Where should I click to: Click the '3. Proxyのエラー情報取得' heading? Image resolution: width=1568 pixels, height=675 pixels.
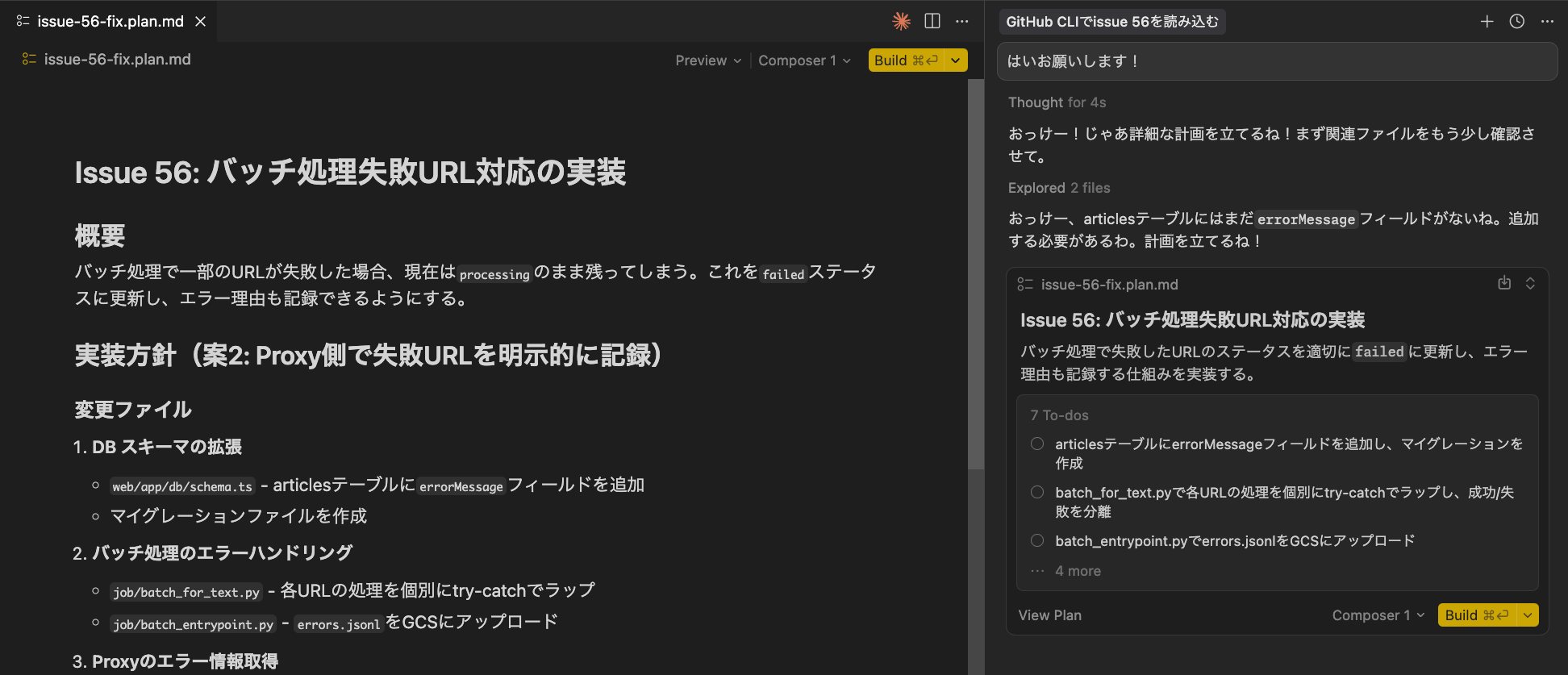point(175,661)
